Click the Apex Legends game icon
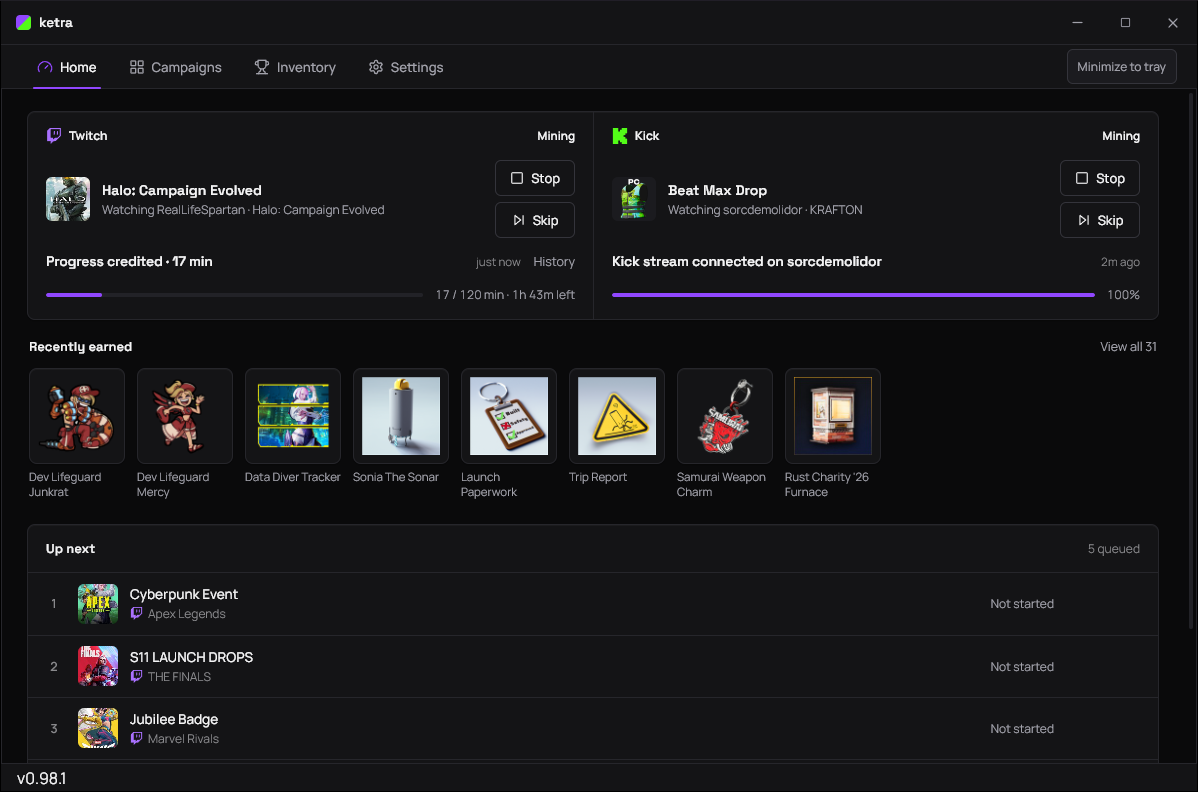This screenshot has height=792, width=1198. tap(98, 603)
